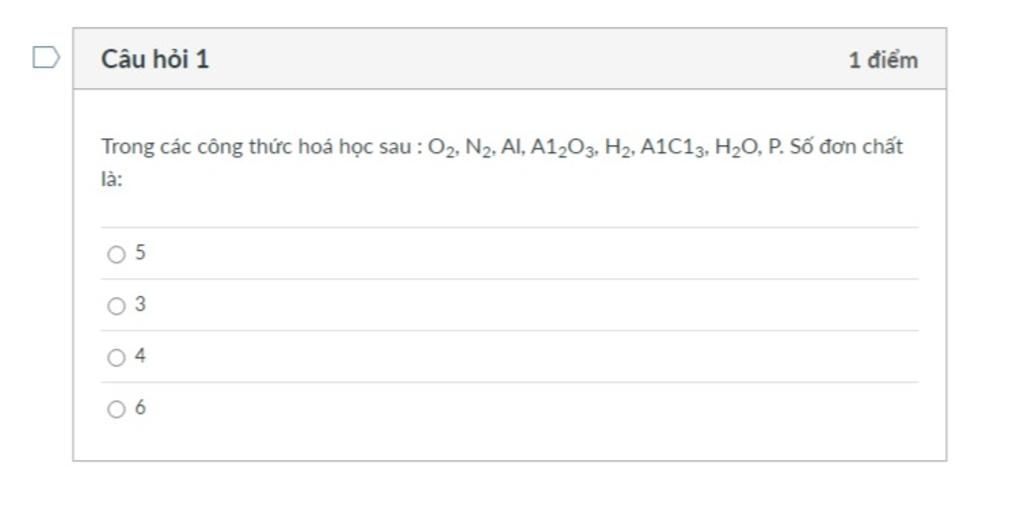Click the number 5 answer label

[140, 252]
